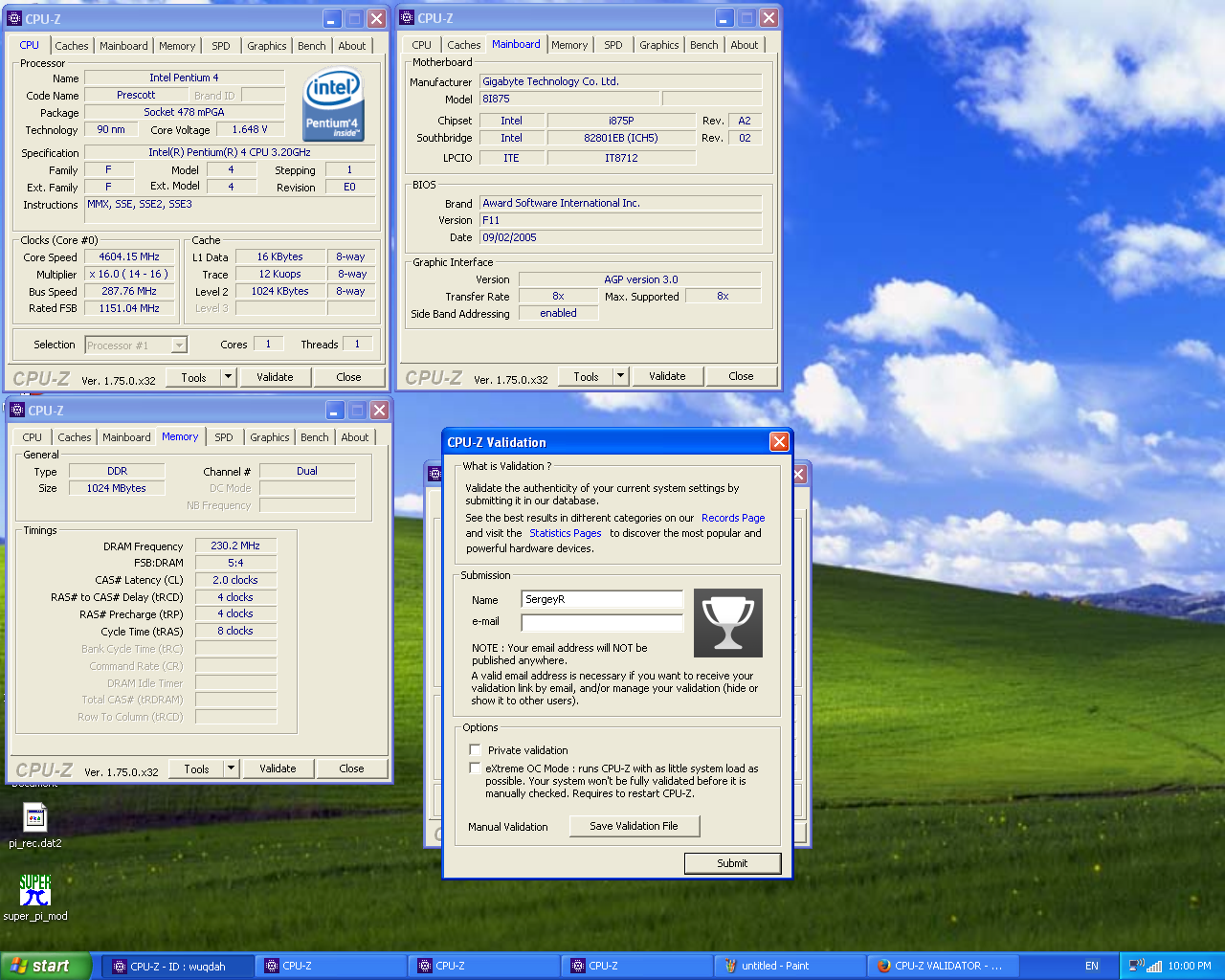Click the Core Voltage value 1.648 V
The height and width of the screenshot is (980, 1225).
[250, 129]
